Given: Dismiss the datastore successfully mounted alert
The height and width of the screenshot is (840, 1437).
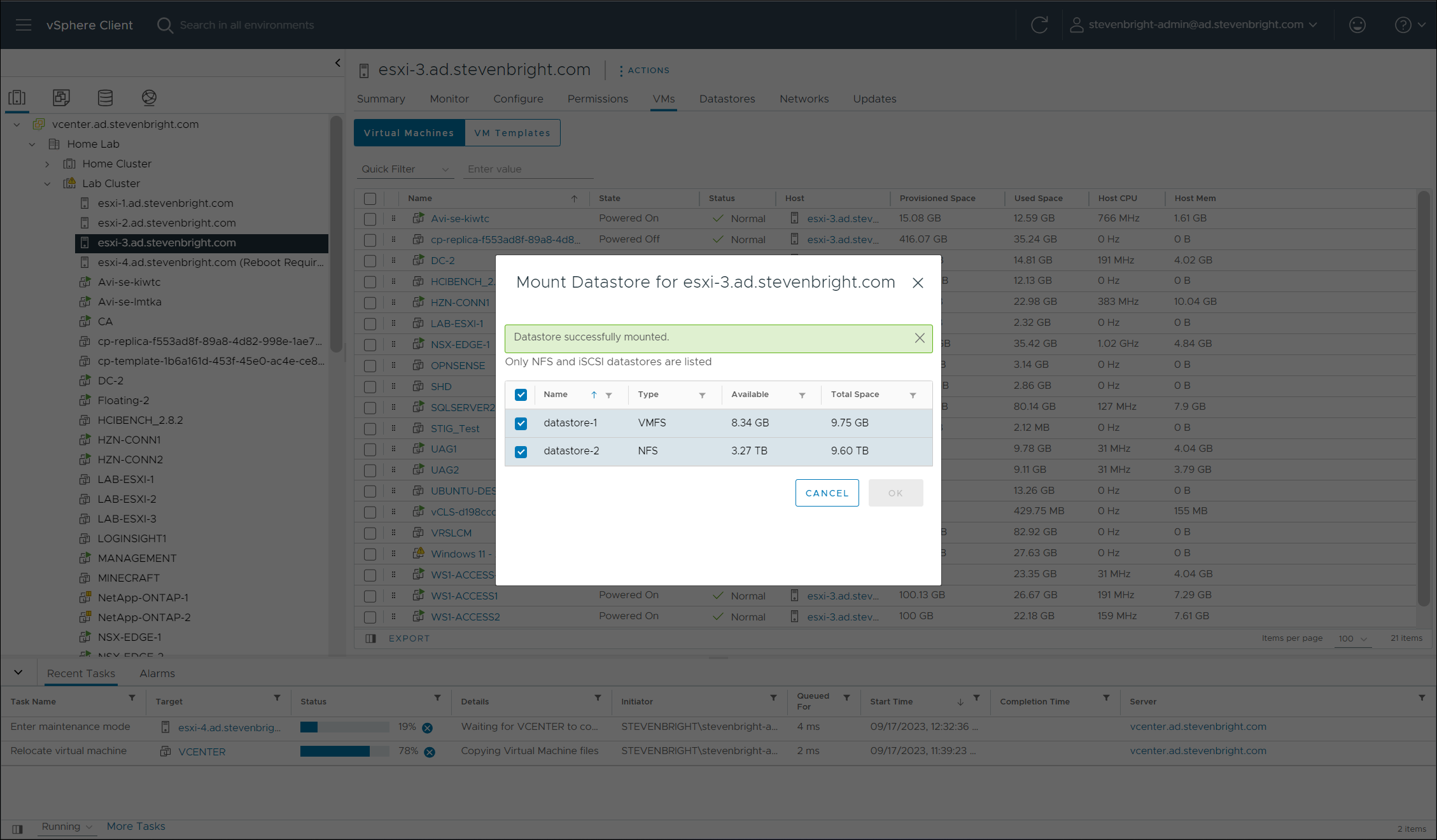Looking at the screenshot, I should click(920, 338).
